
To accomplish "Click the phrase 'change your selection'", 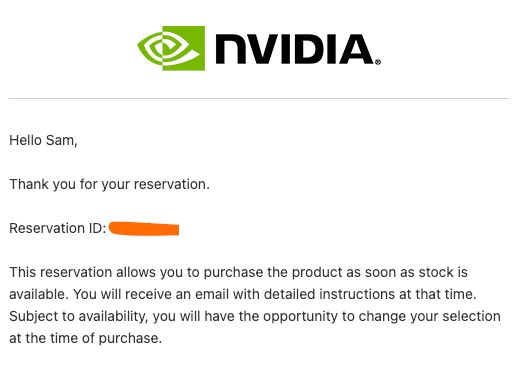I will [429, 316].
